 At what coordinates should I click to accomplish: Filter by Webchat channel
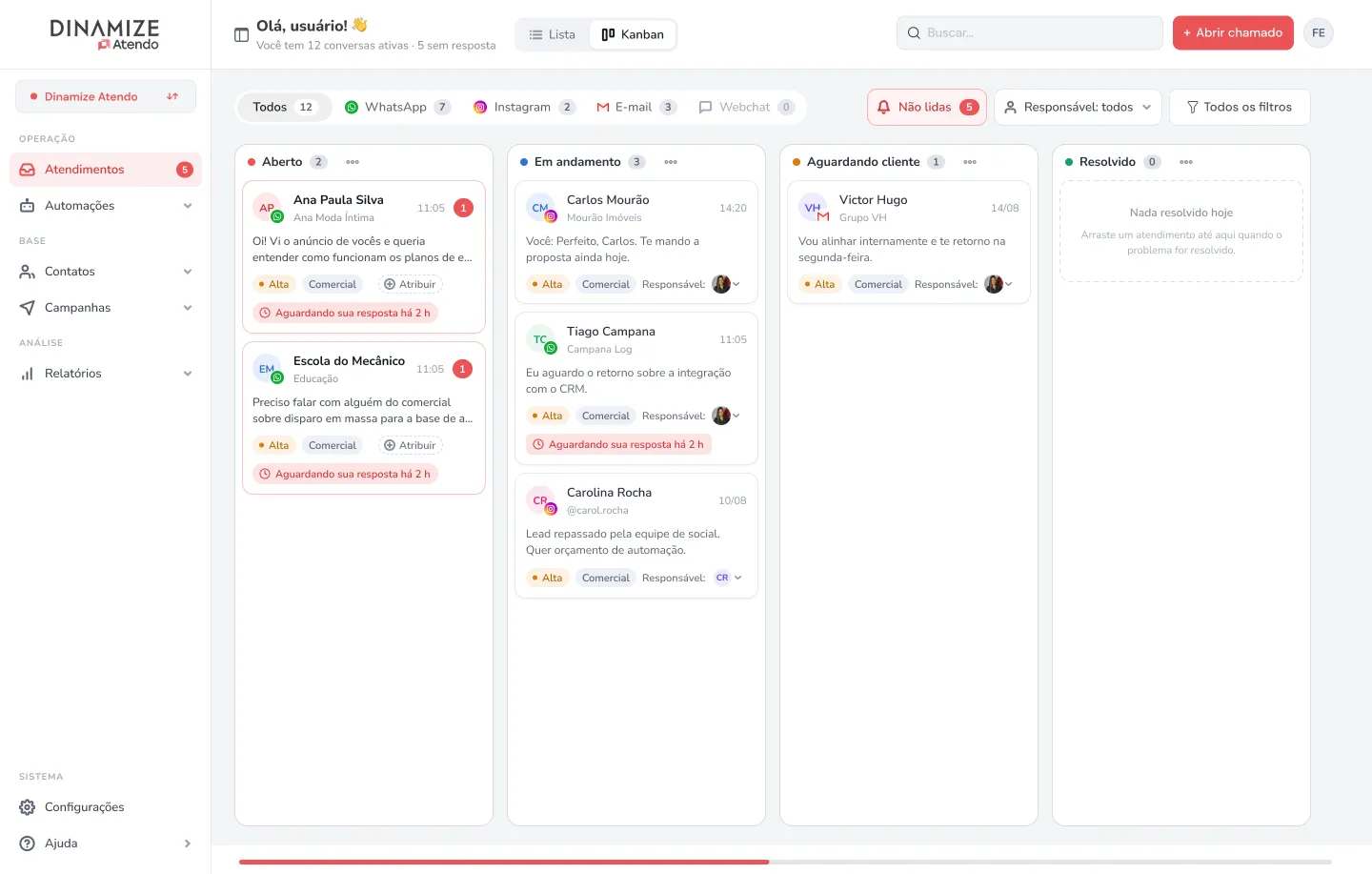pos(746,108)
